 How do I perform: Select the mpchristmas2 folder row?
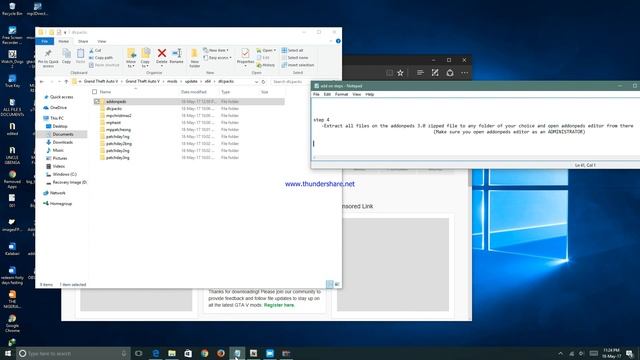pos(190,116)
